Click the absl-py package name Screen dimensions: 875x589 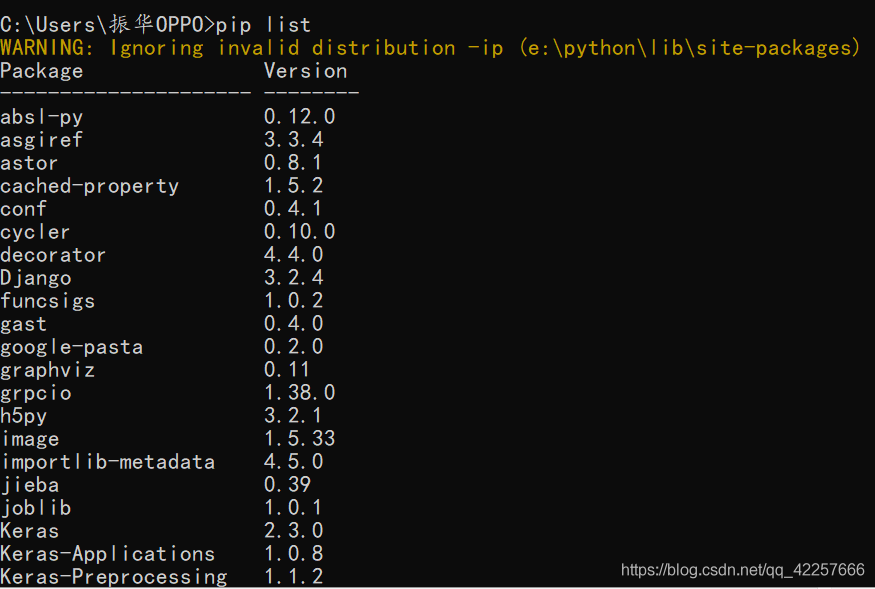coord(42,117)
